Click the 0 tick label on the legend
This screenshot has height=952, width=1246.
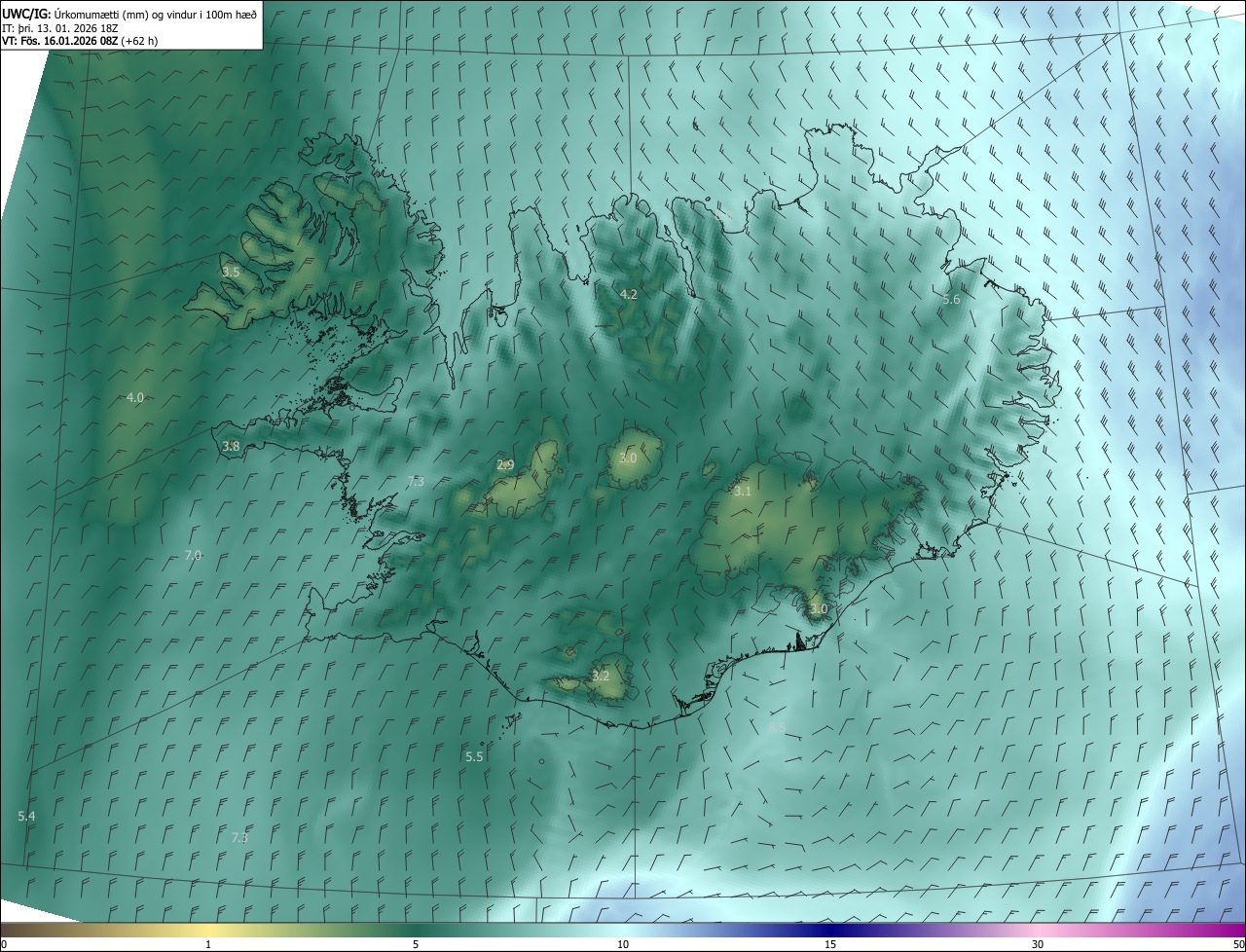(x=4, y=944)
